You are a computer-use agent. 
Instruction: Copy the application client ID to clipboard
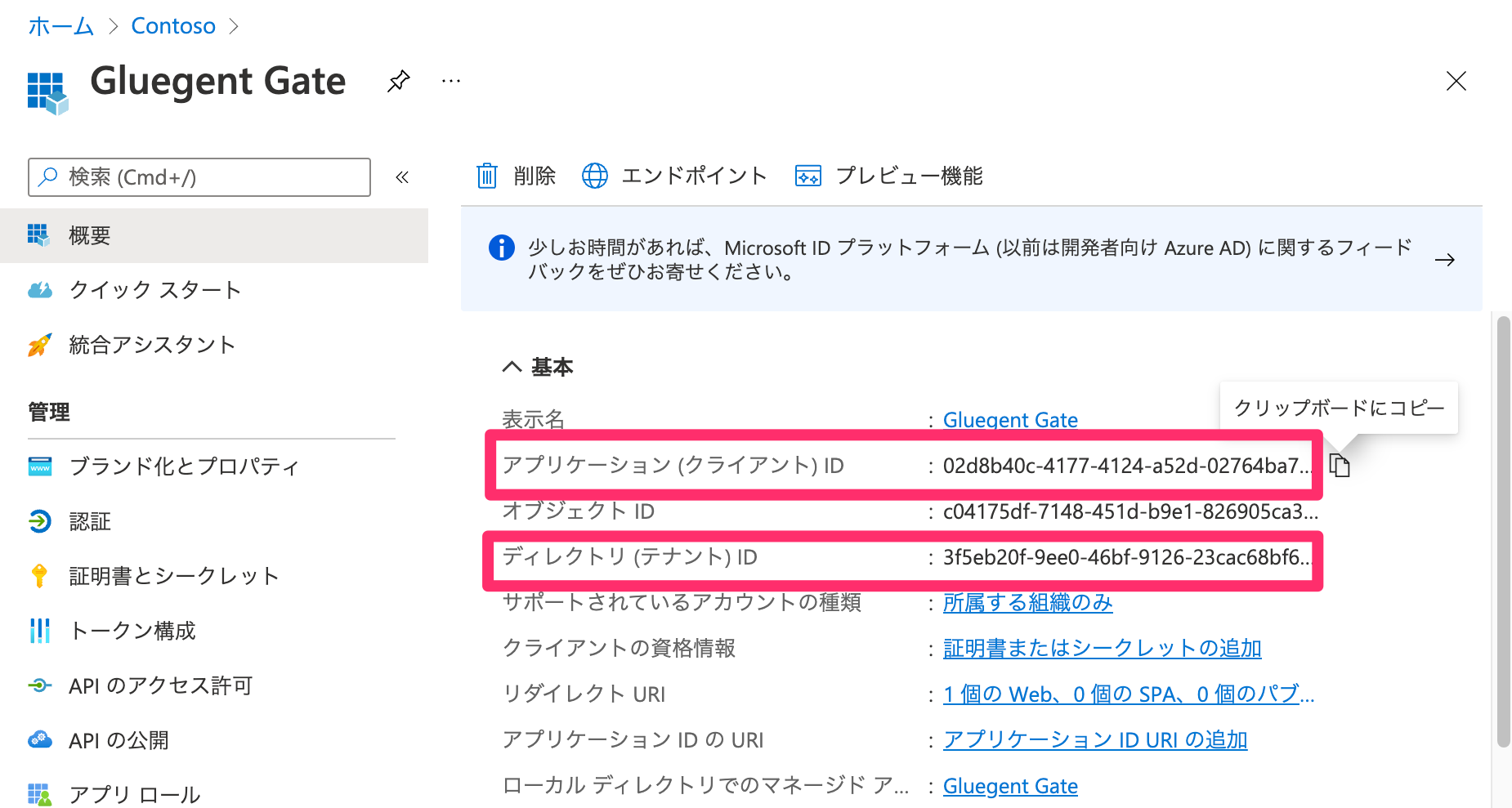[1340, 466]
